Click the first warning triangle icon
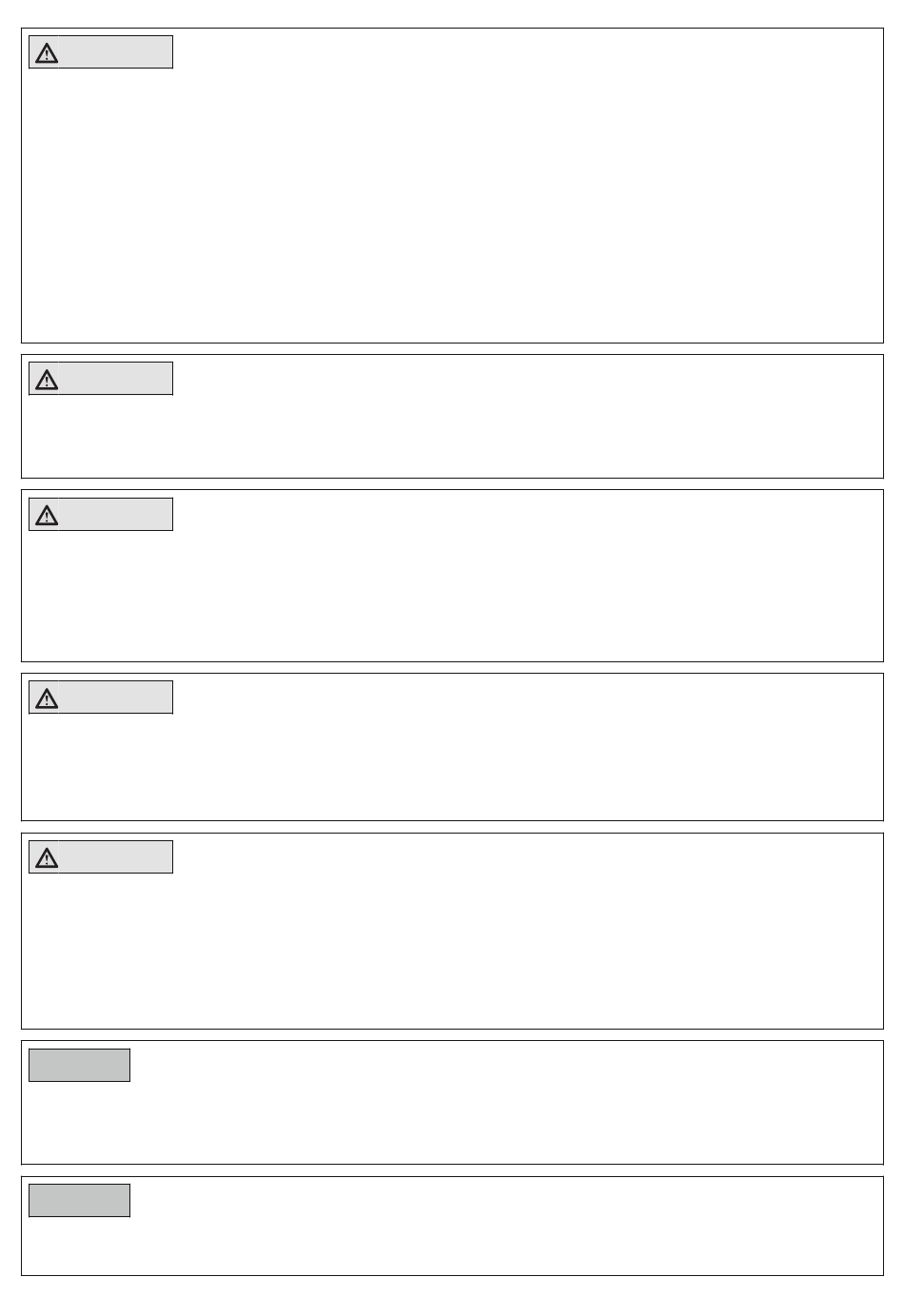The width and height of the screenshot is (904, 1316). coord(46,53)
